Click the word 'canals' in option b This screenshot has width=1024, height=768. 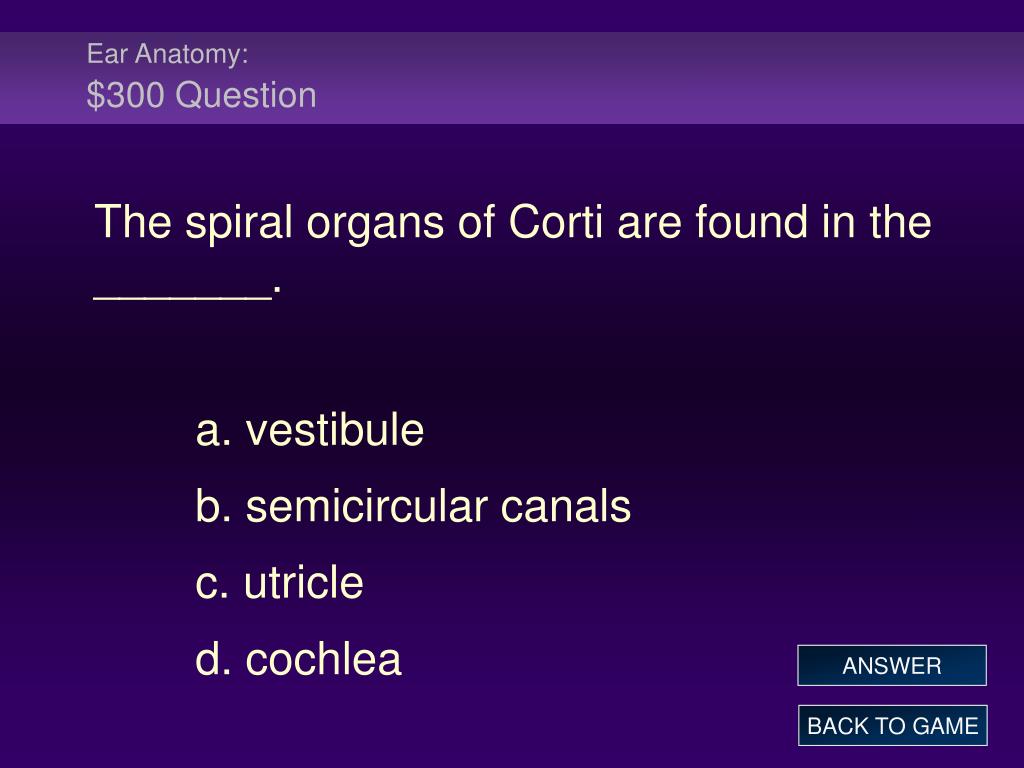point(566,506)
